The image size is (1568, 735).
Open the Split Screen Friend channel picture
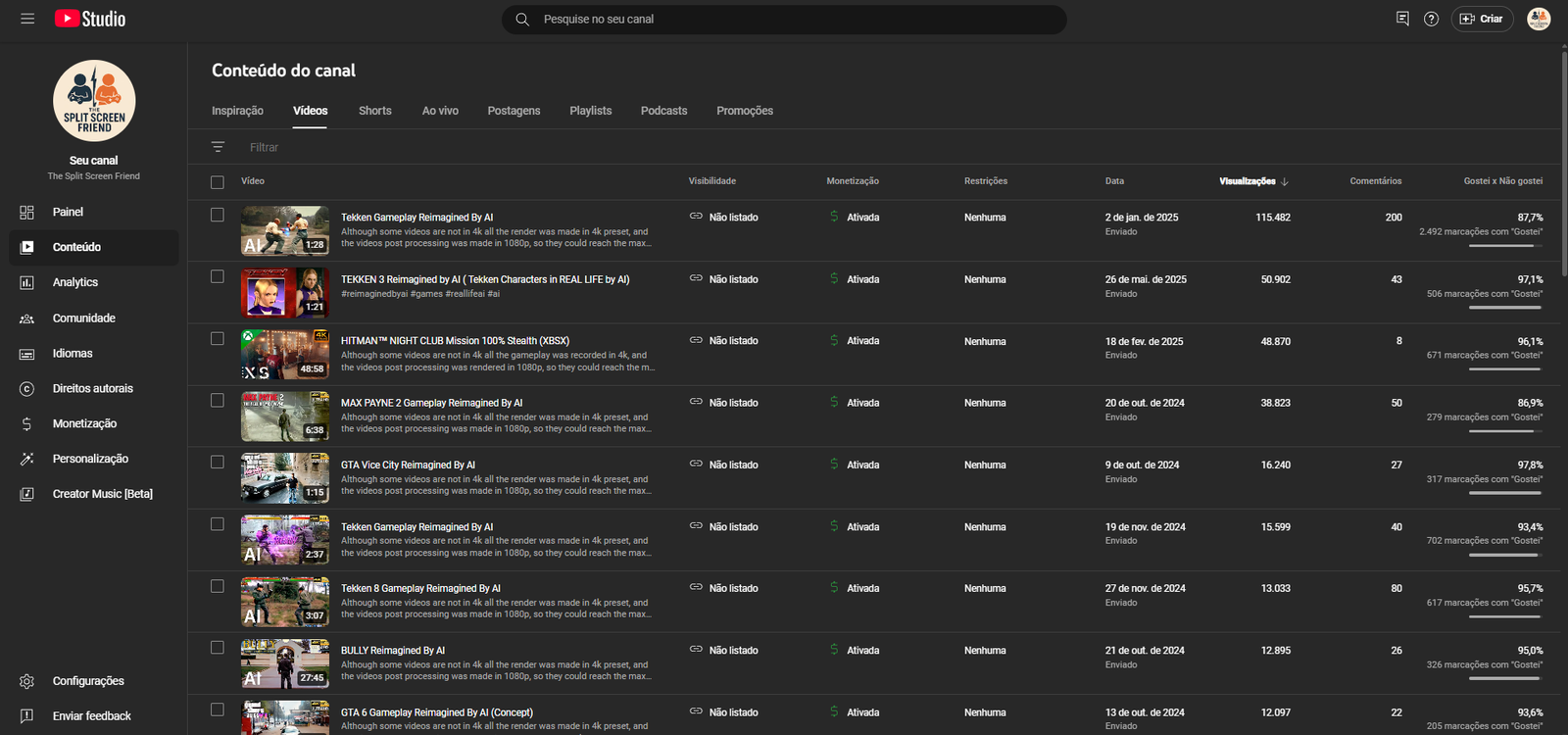point(94,101)
